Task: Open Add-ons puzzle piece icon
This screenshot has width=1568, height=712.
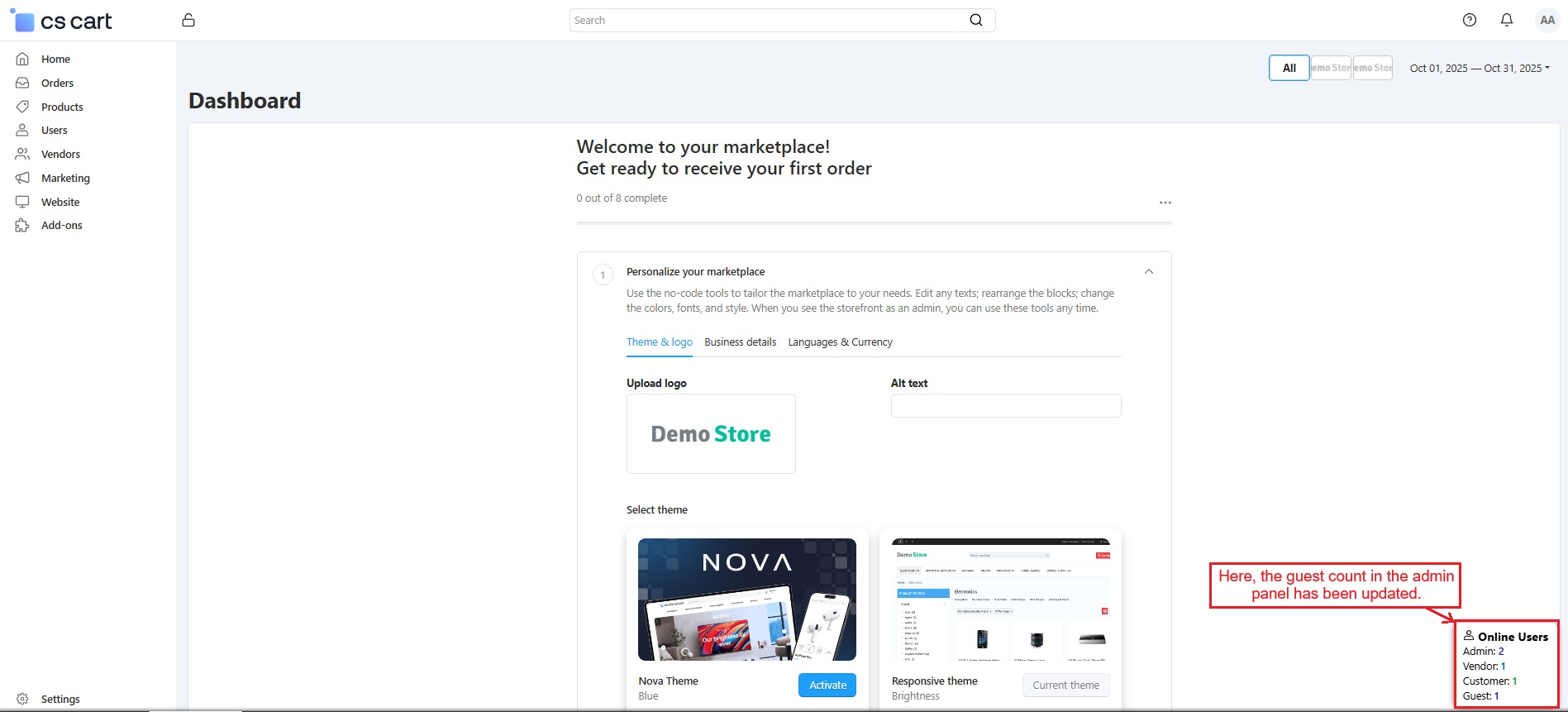Action: pos(22,226)
